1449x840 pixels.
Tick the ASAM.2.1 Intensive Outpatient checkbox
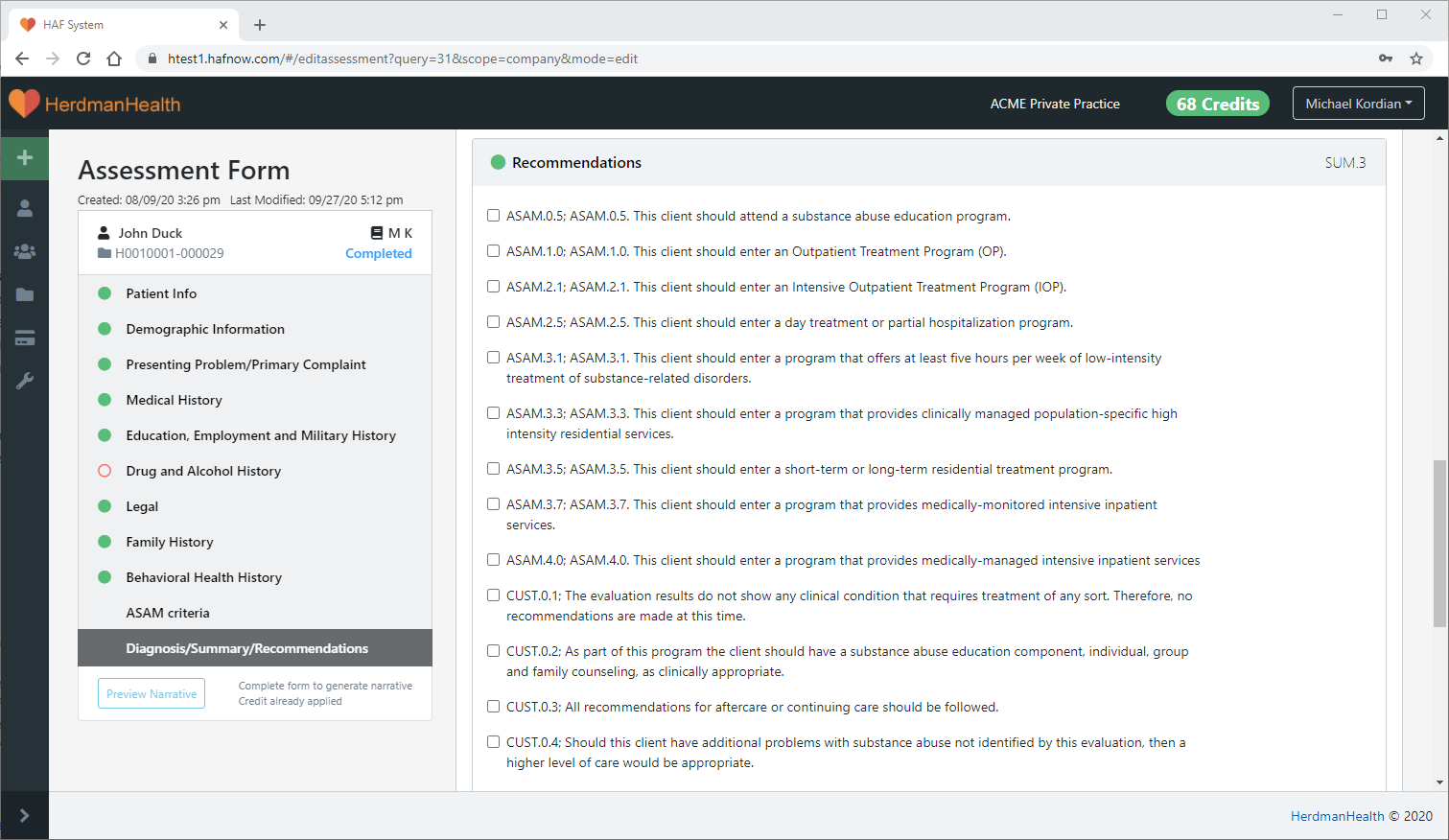pyautogui.click(x=493, y=287)
